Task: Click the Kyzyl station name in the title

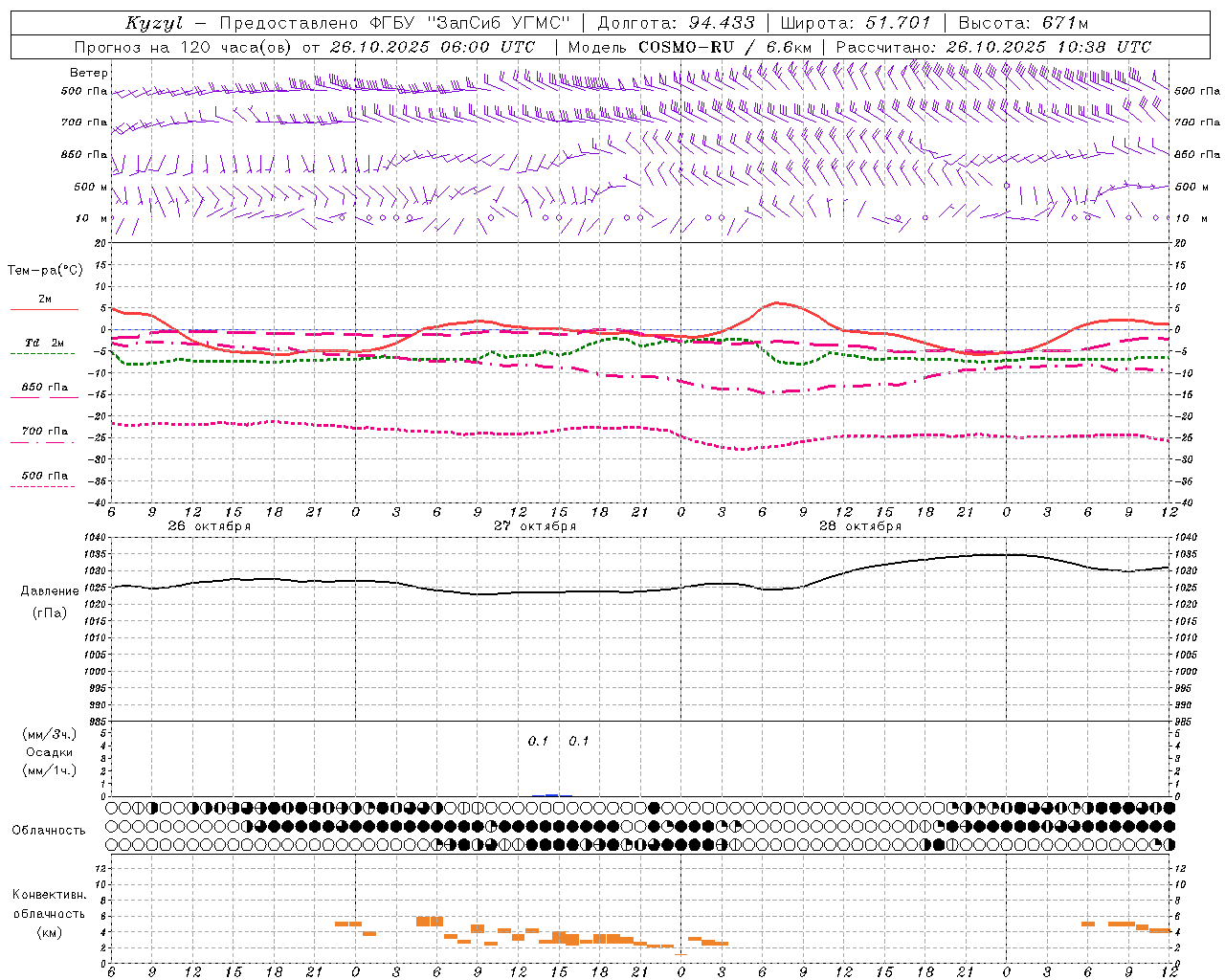Action: (155, 23)
